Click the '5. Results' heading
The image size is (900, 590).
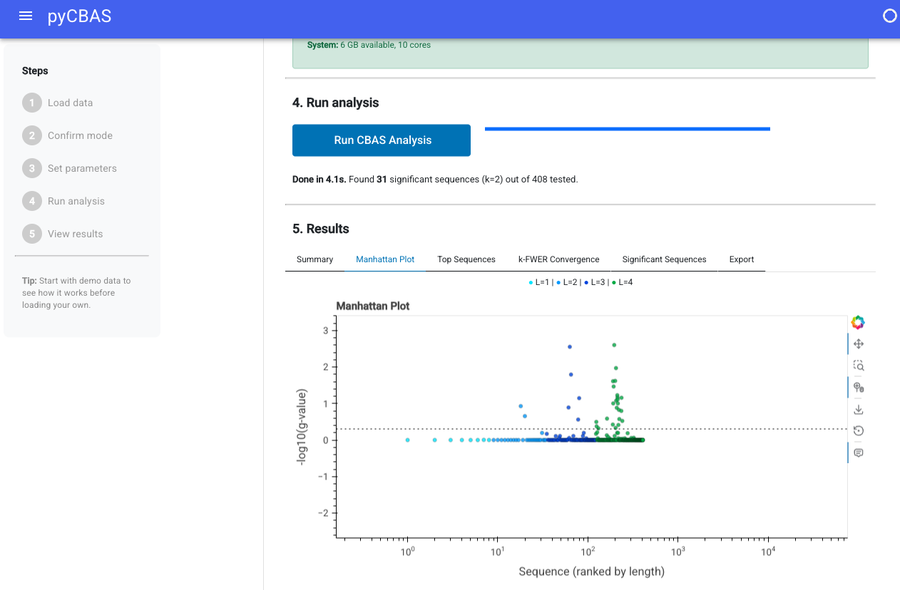pyautogui.click(x=320, y=228)
